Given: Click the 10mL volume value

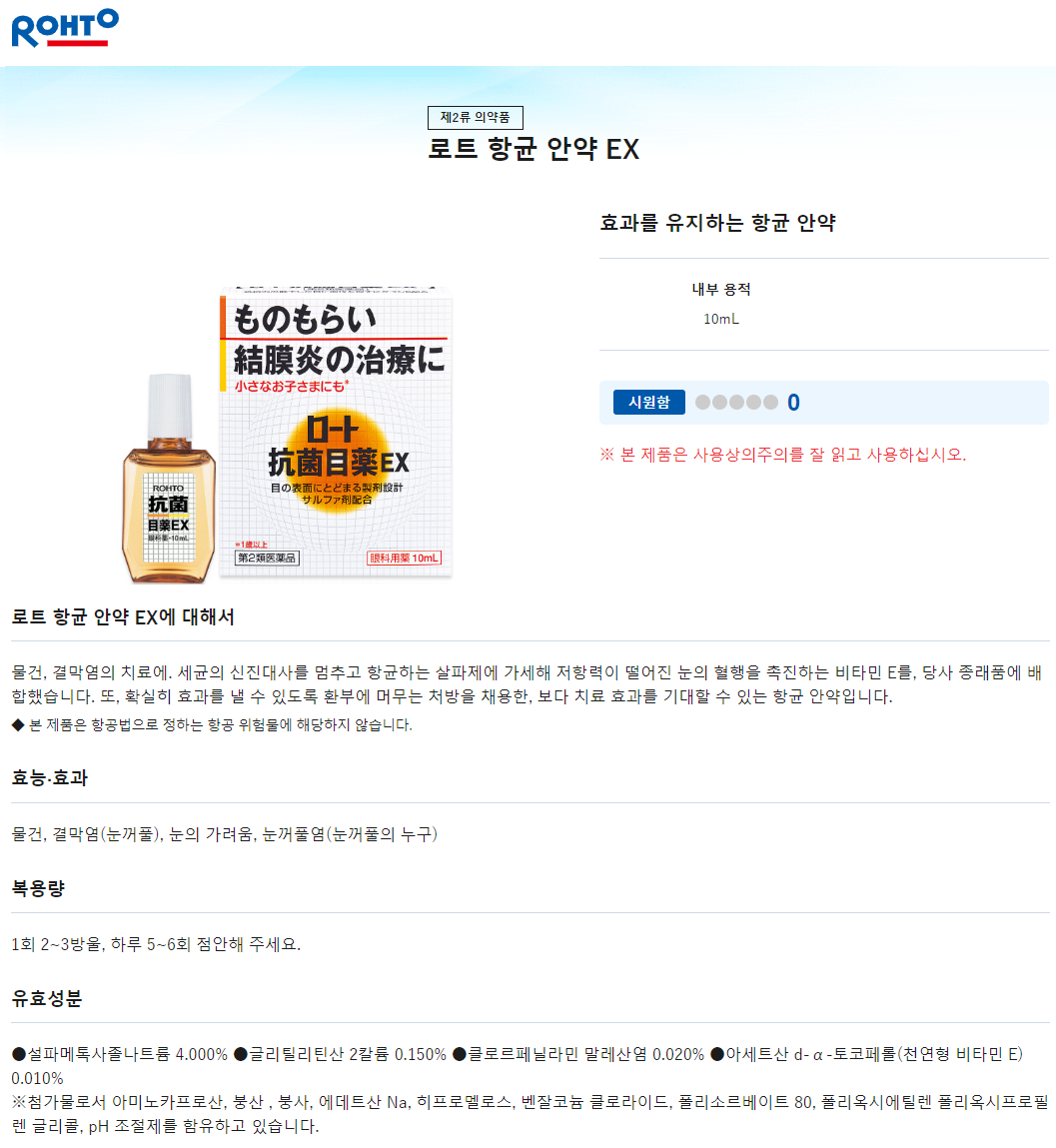Looking at the screenshot, I should (721, 319).
